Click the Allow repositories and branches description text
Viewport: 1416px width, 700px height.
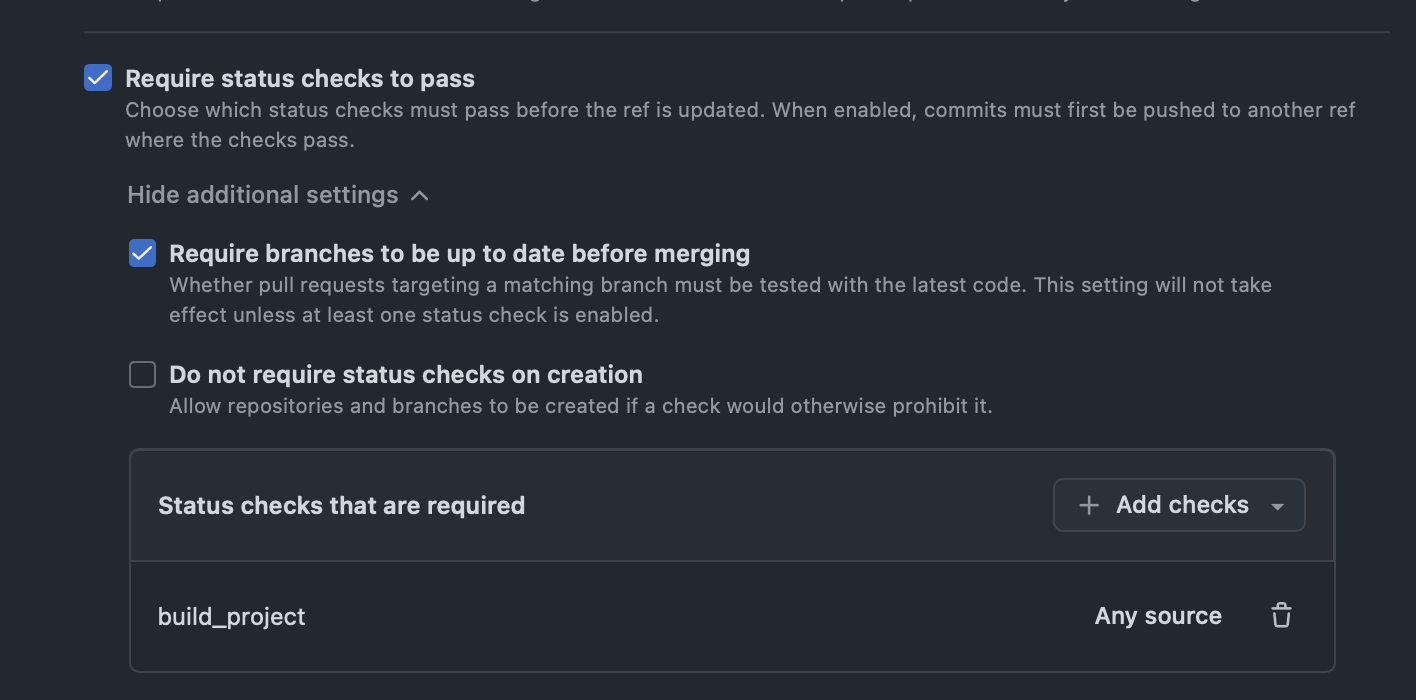(581, 406)
